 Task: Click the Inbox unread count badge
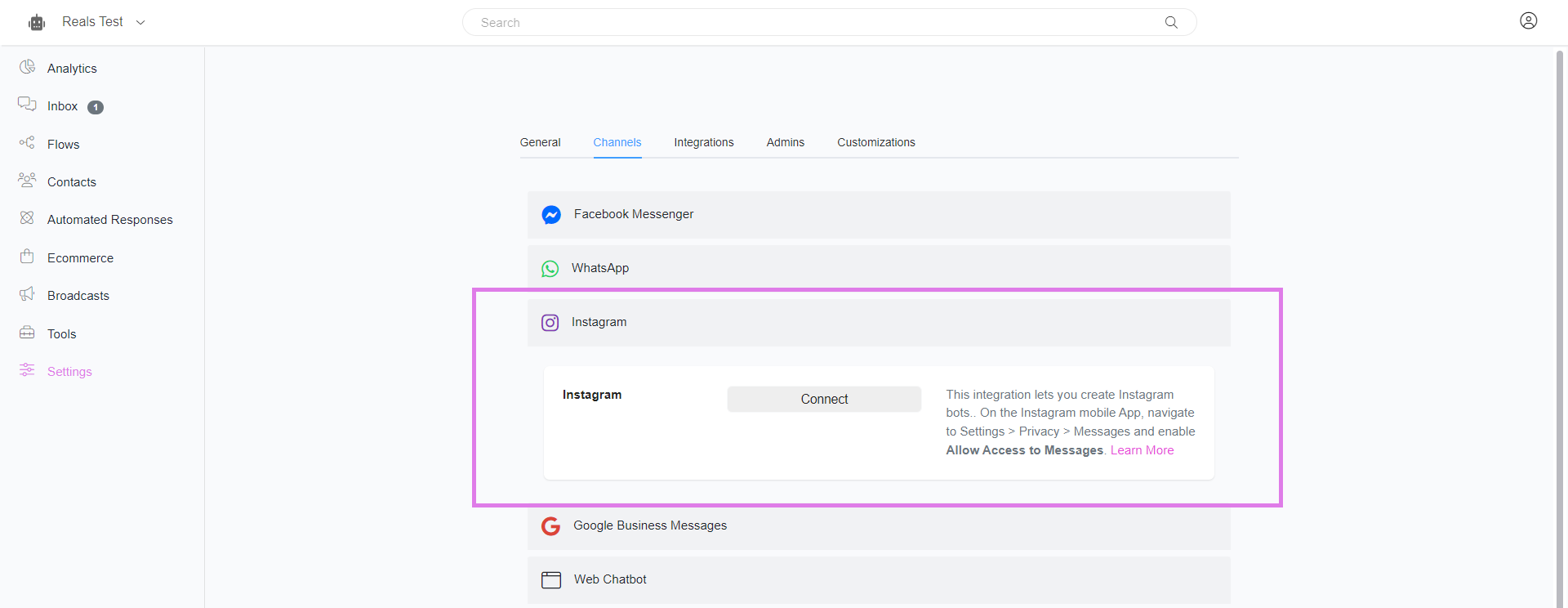point(96,107)
